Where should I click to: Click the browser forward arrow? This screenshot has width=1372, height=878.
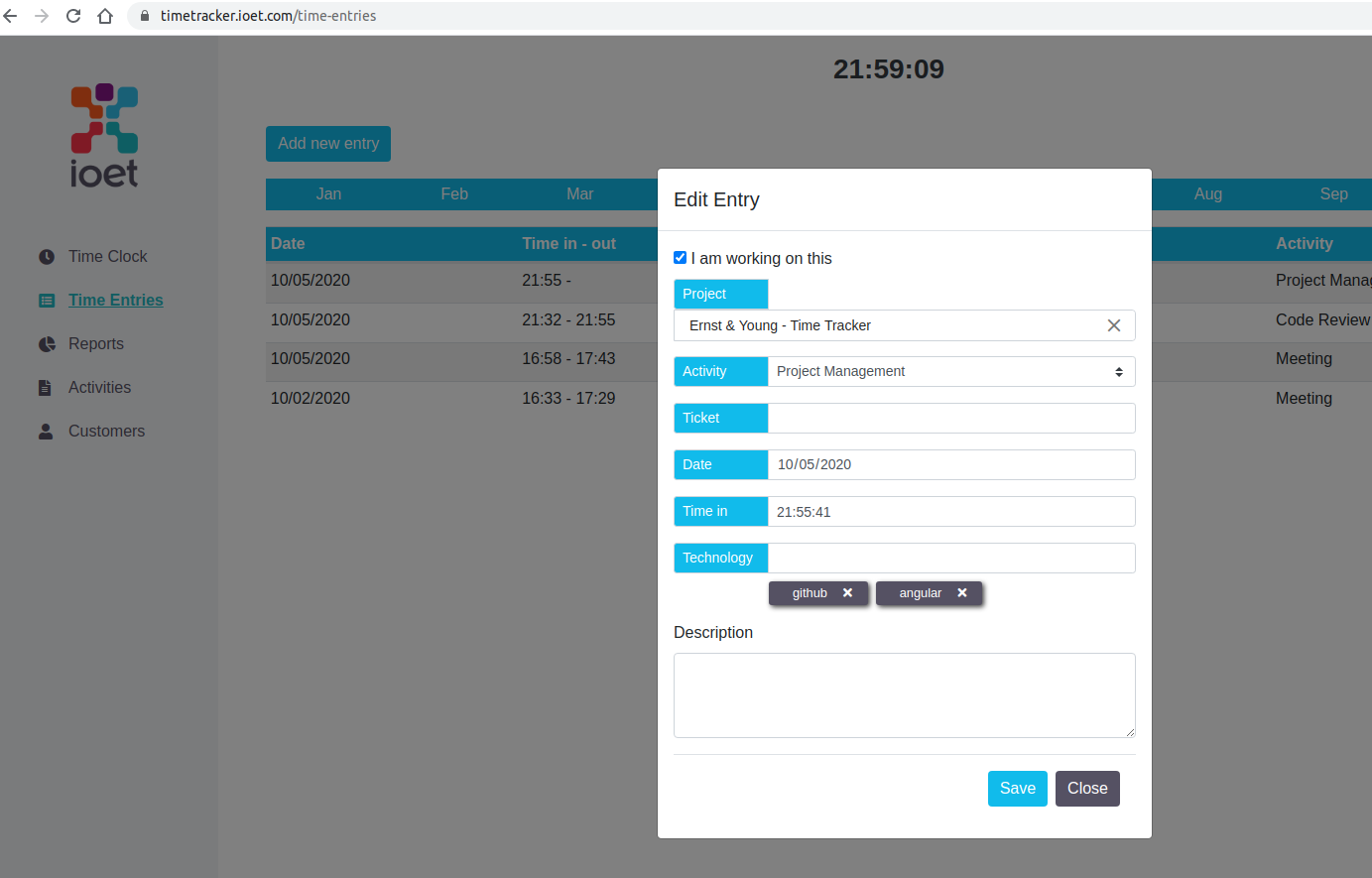point(42,16)
